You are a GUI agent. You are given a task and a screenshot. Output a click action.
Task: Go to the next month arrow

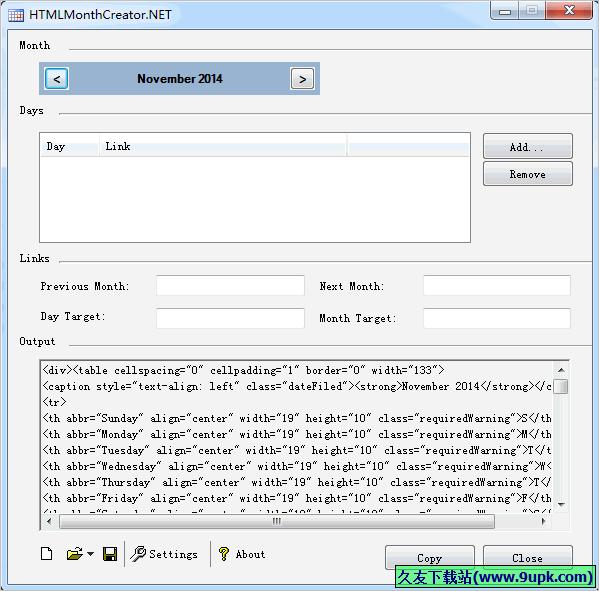click(302, 79)
